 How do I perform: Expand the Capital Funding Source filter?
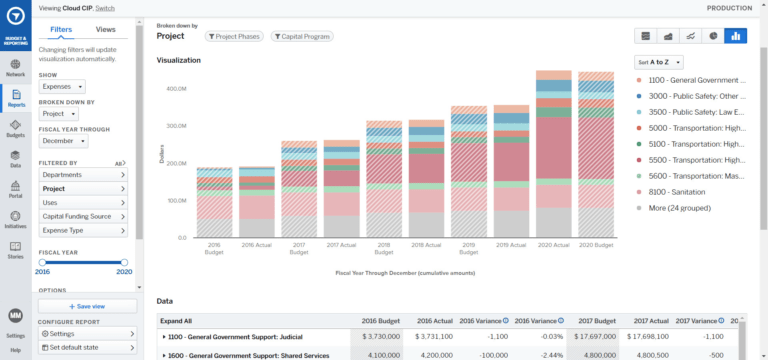tap(83, 216)
